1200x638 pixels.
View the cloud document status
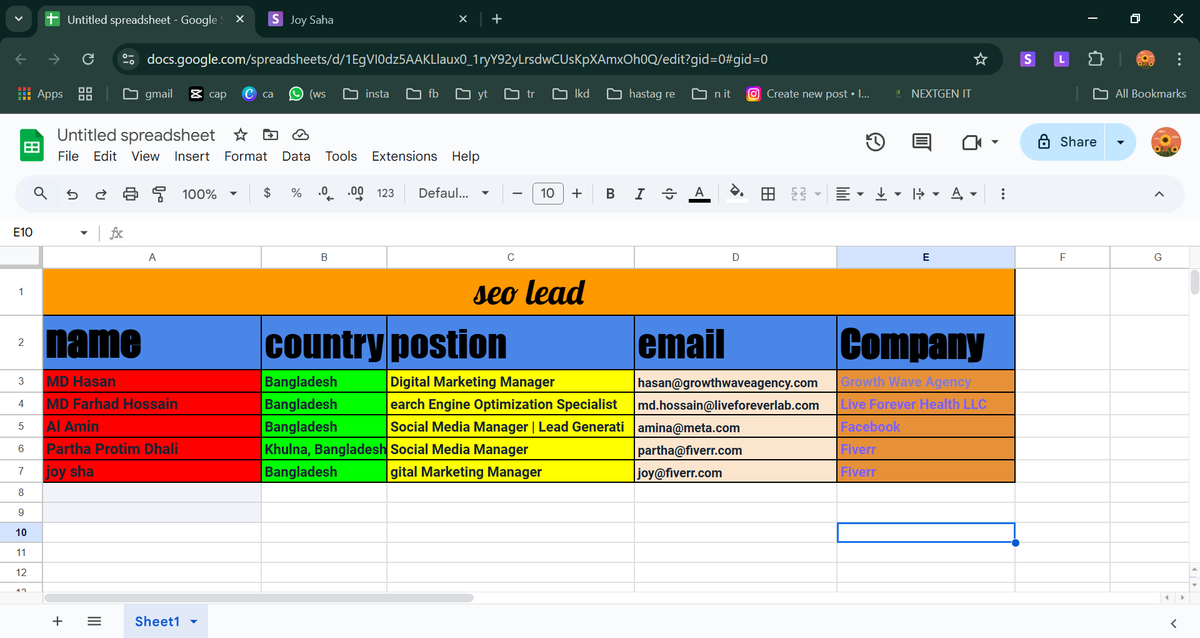(300, 135)
